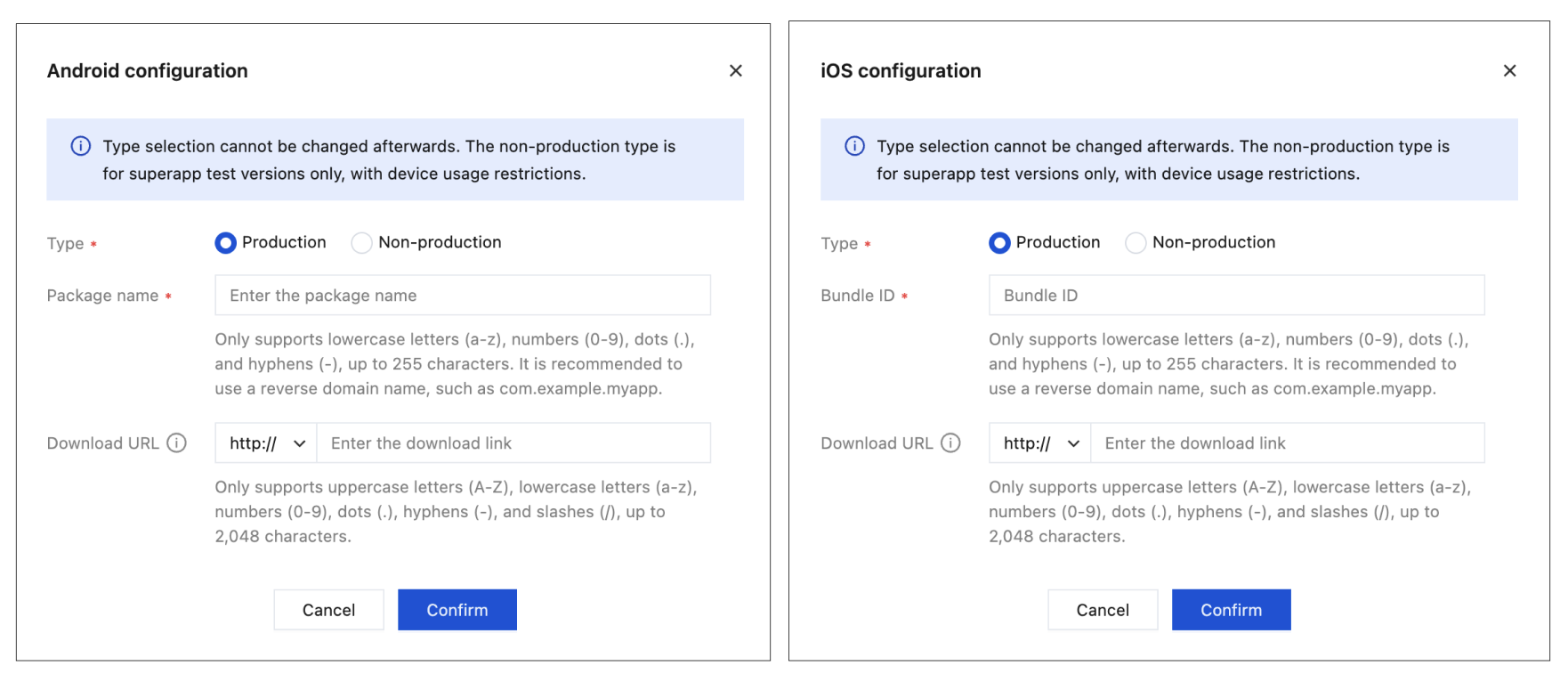
Task: Click the iOS download link input
Action: click(x=1288, y=442)
